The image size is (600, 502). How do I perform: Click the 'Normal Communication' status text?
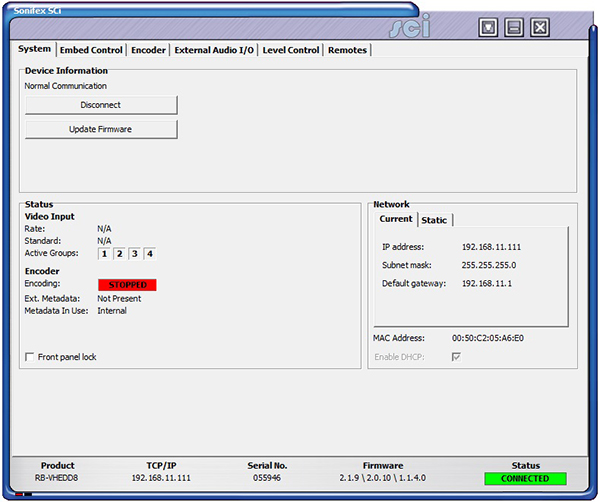65,86
